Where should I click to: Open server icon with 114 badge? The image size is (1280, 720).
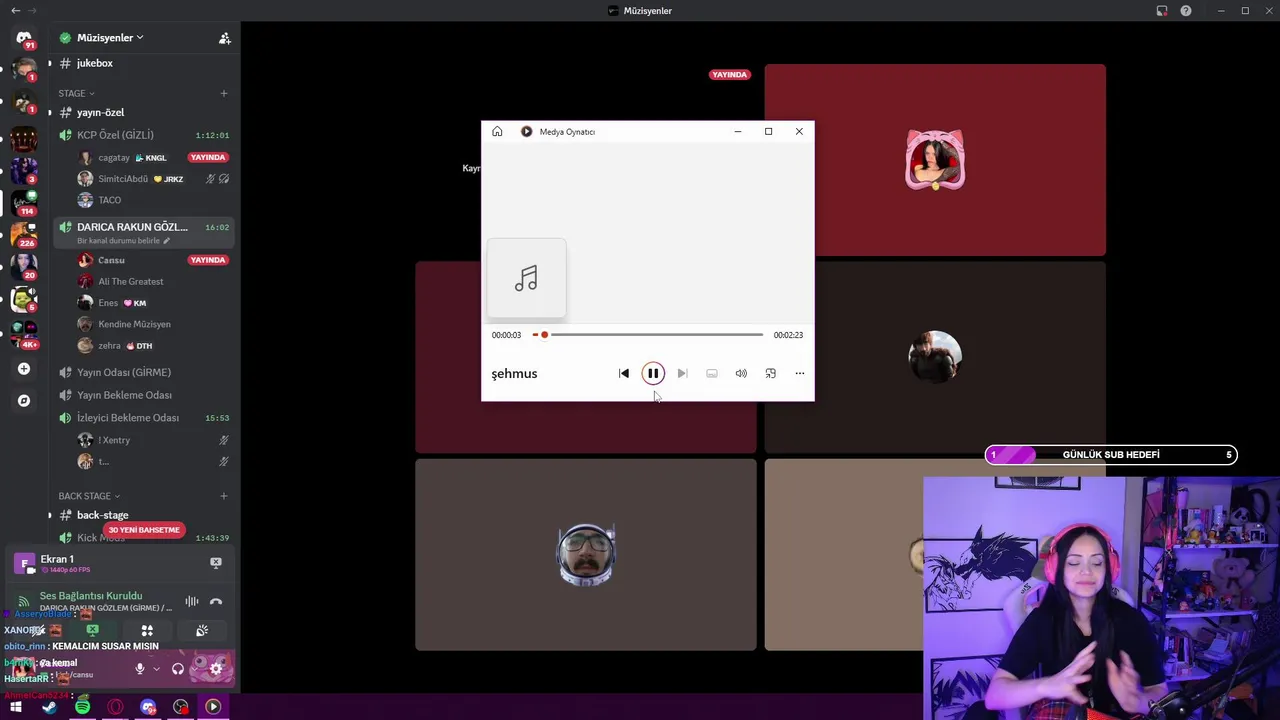24,203
